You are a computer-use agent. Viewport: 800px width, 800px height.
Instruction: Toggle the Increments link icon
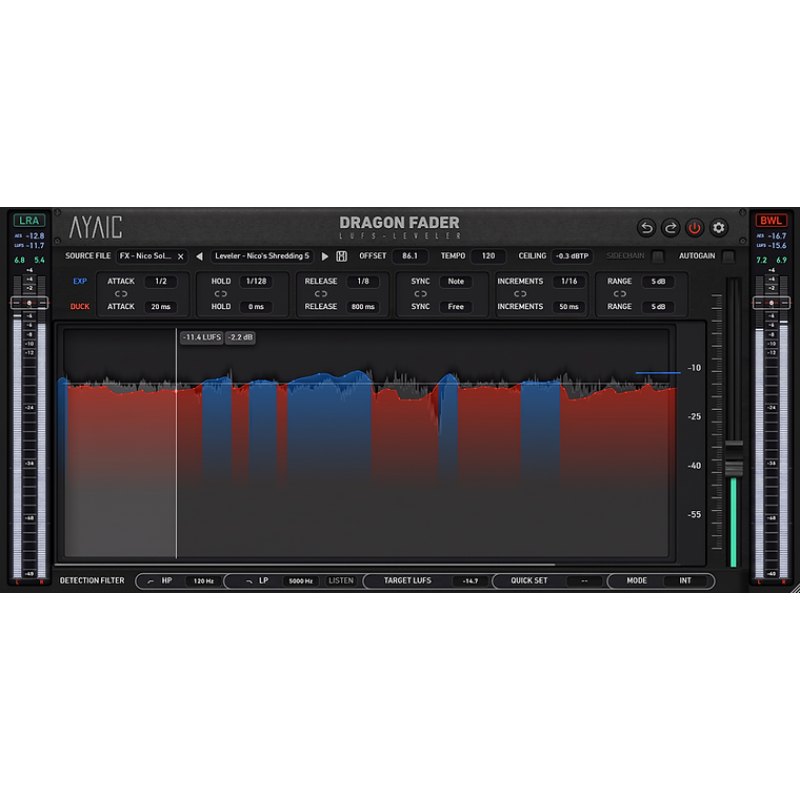520,294
